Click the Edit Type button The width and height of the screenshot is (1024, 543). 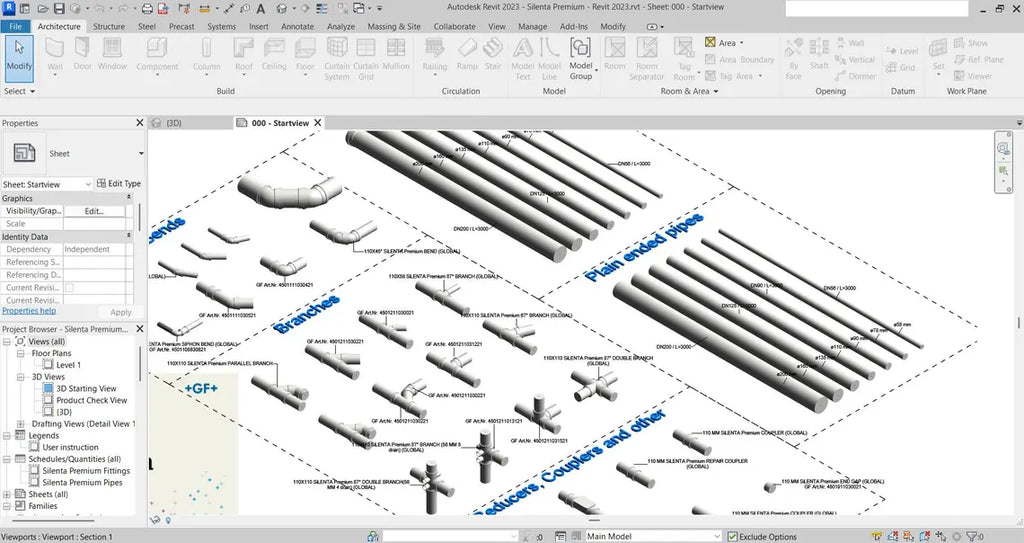click(119, 184)
